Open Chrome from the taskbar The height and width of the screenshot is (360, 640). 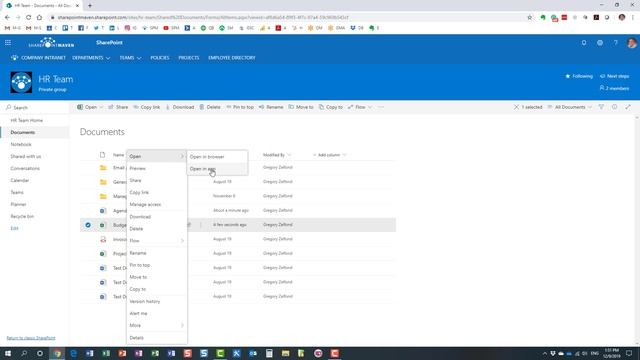pyautogui.click(x=57, y=353)
